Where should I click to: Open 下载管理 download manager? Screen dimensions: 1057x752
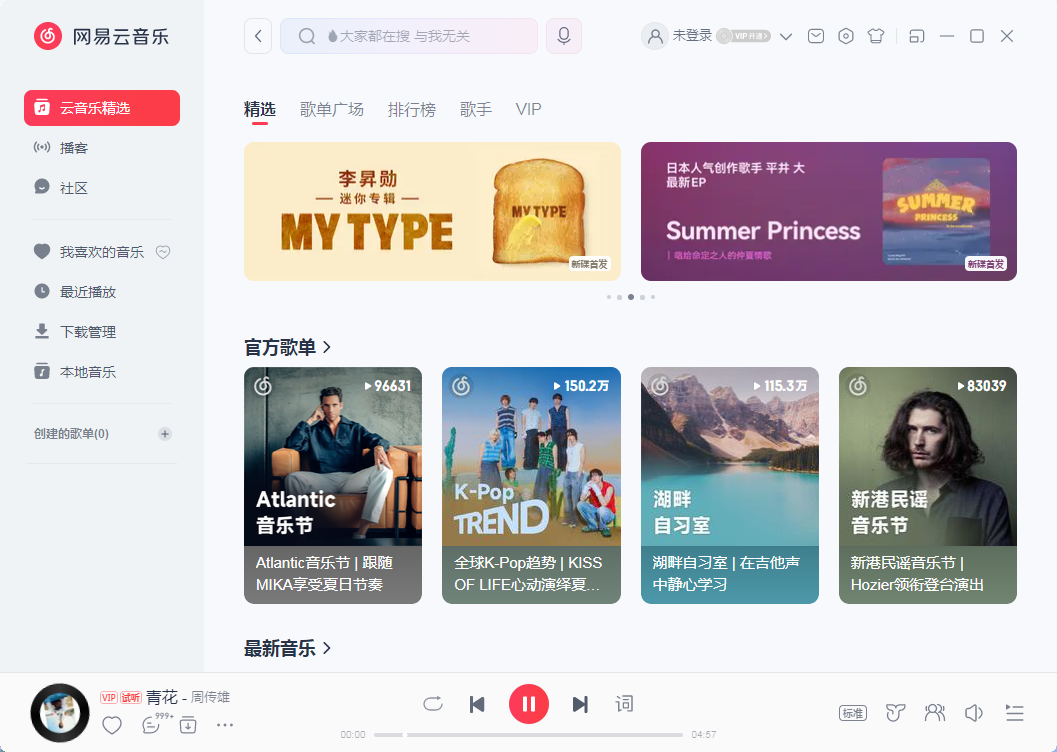pos(102,332)
